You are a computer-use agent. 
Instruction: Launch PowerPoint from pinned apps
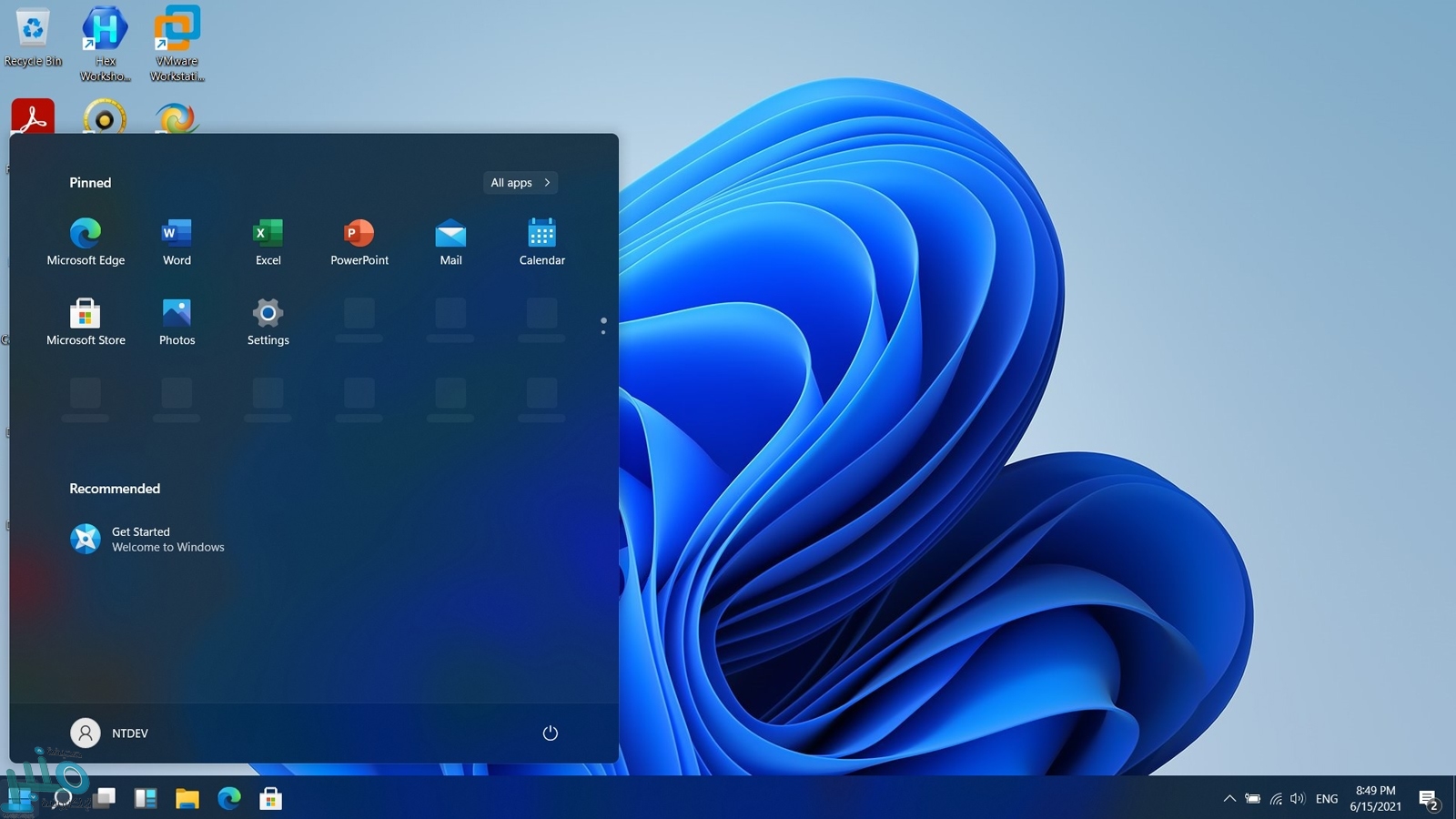(x=359, y=242)
